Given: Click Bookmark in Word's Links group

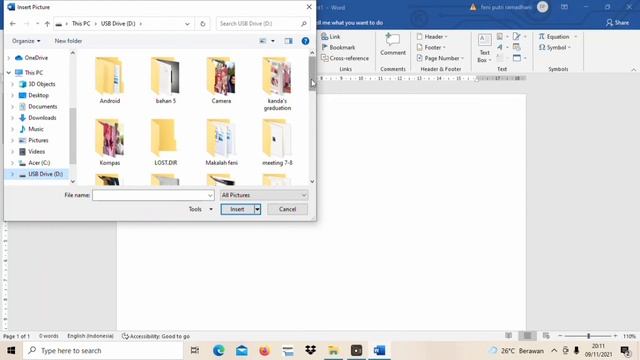Looking at the screenshot, I should pyautogui.click(x=338, y=47).
